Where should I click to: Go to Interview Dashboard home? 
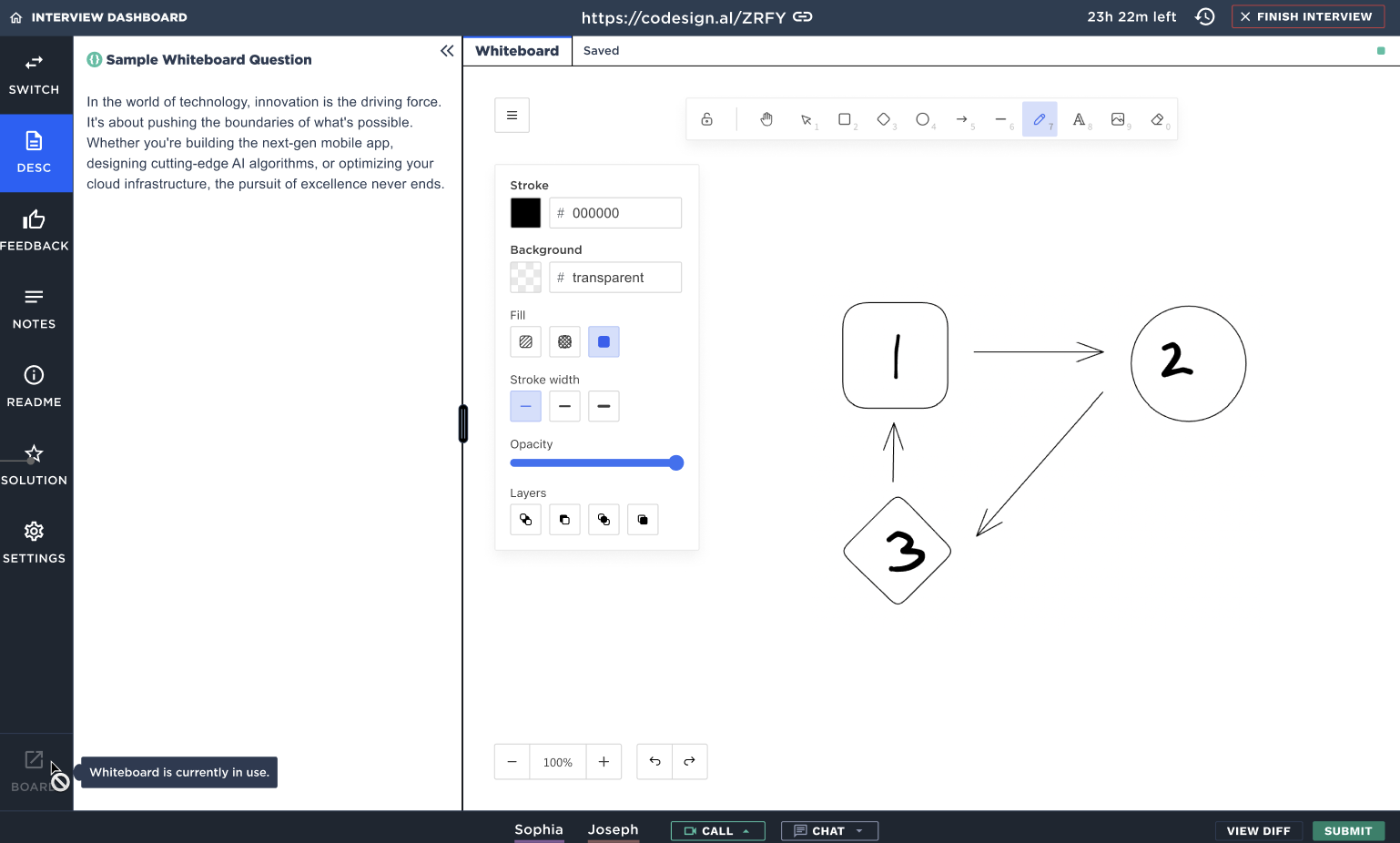coord(98,17)
